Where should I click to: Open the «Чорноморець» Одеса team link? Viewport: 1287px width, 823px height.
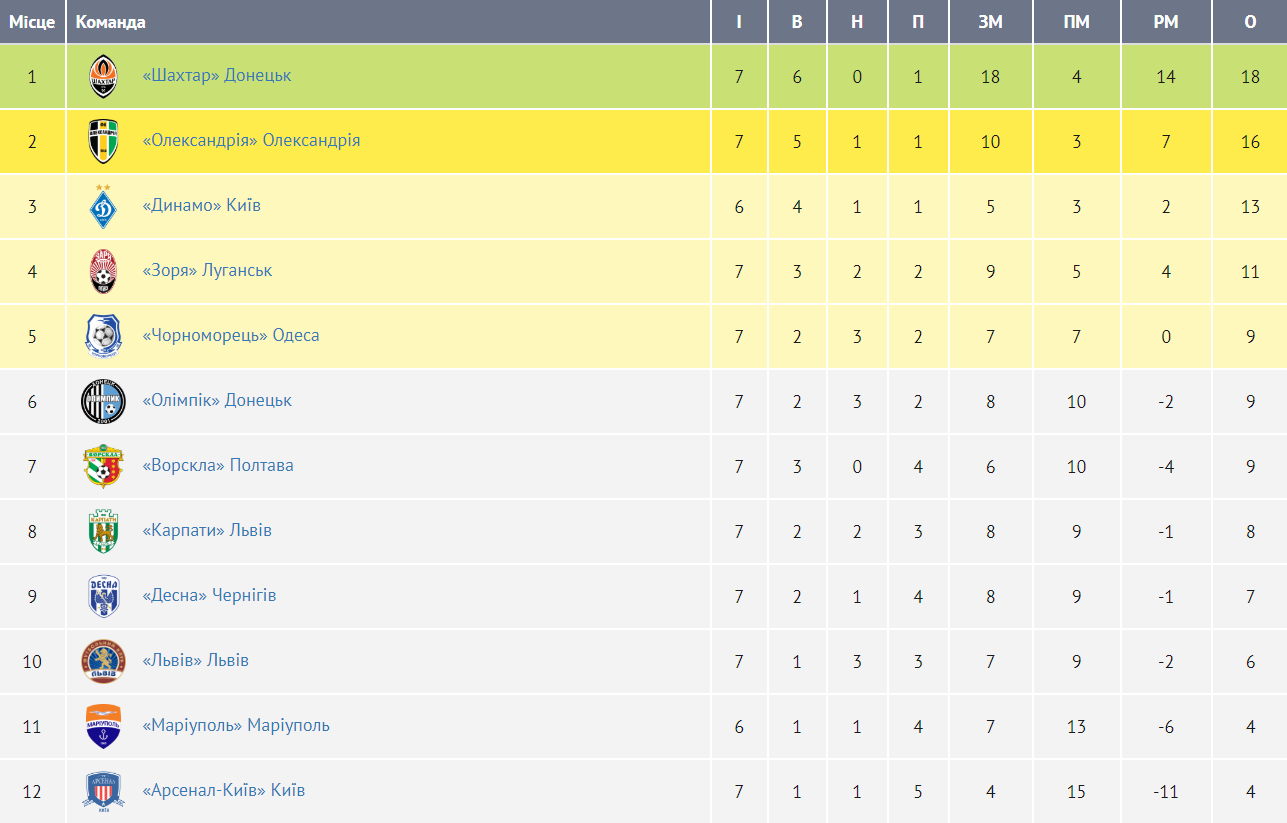231,335
